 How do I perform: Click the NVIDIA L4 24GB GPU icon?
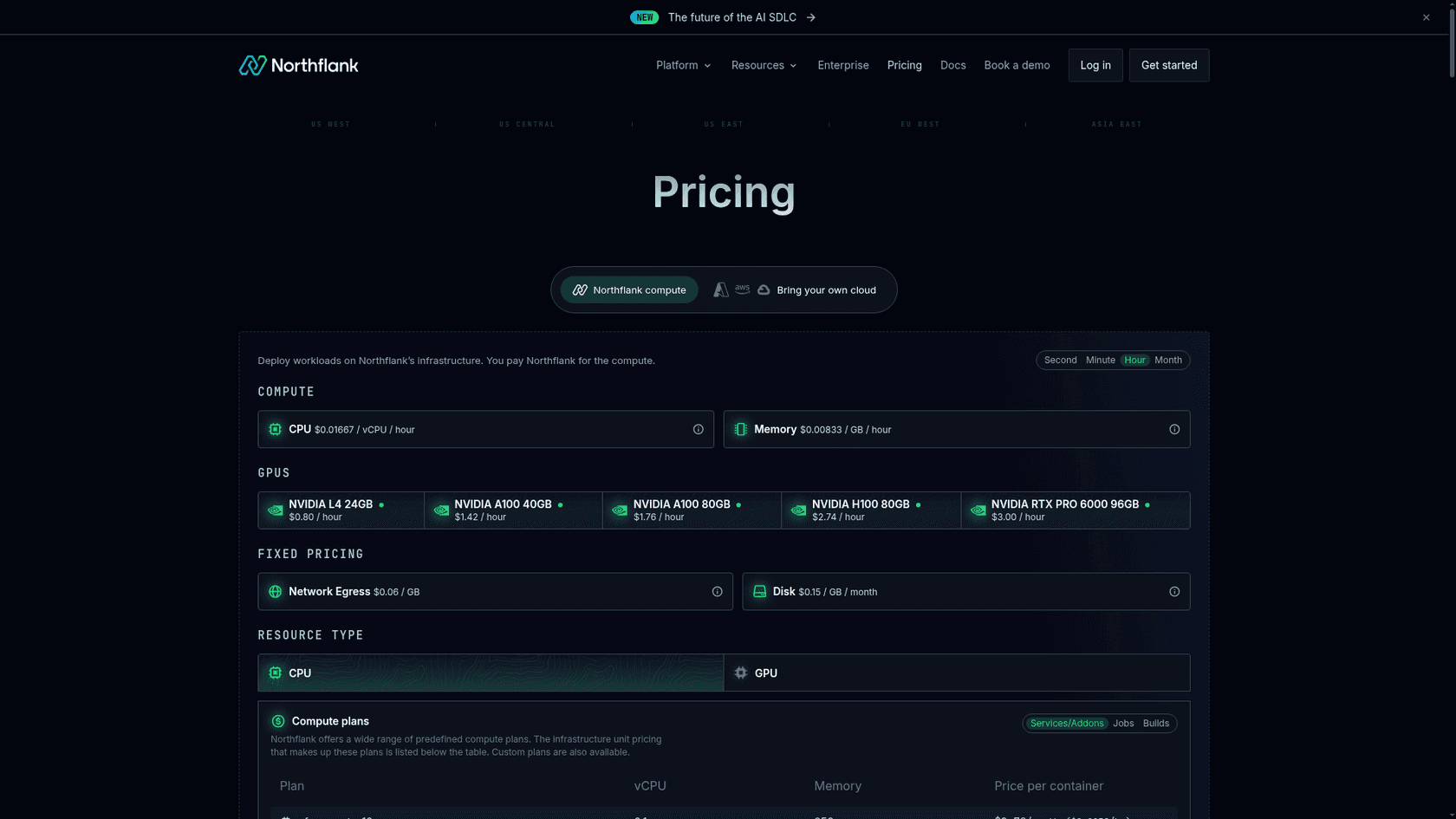(276, 510)
